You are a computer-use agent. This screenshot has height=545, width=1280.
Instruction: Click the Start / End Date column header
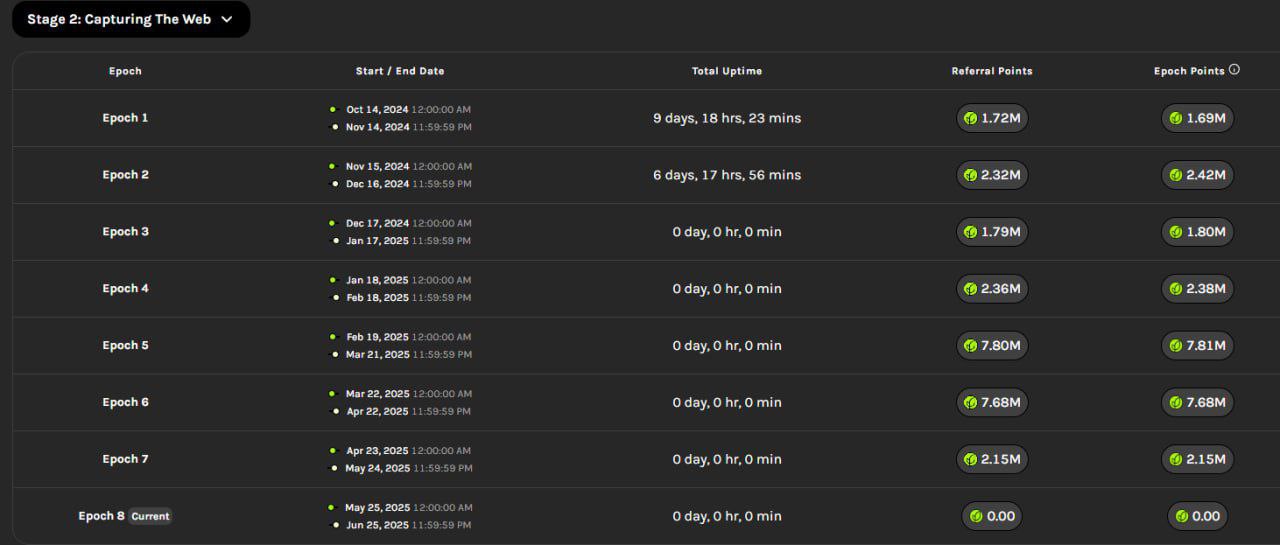click(x=400, y=71)
